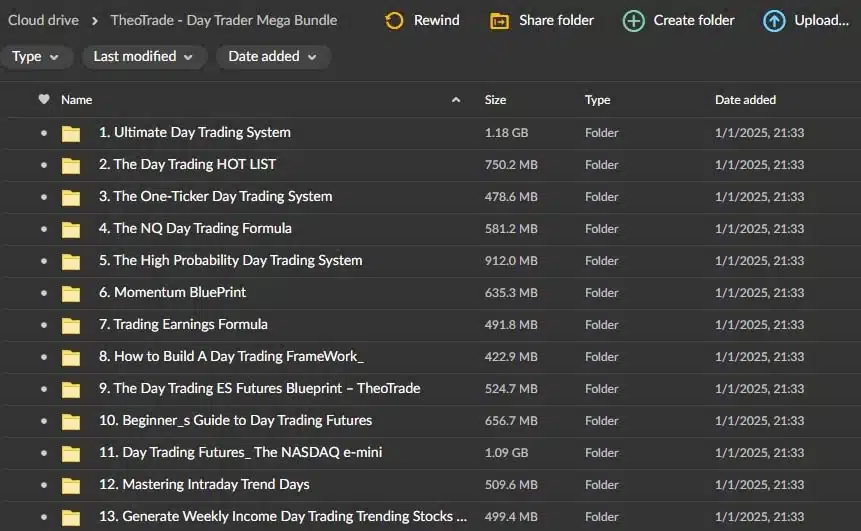Open folder 10. Beginner_s Guide to Day Trading Futures
Viewport: 861px width, 531px height.
point(235,420)
